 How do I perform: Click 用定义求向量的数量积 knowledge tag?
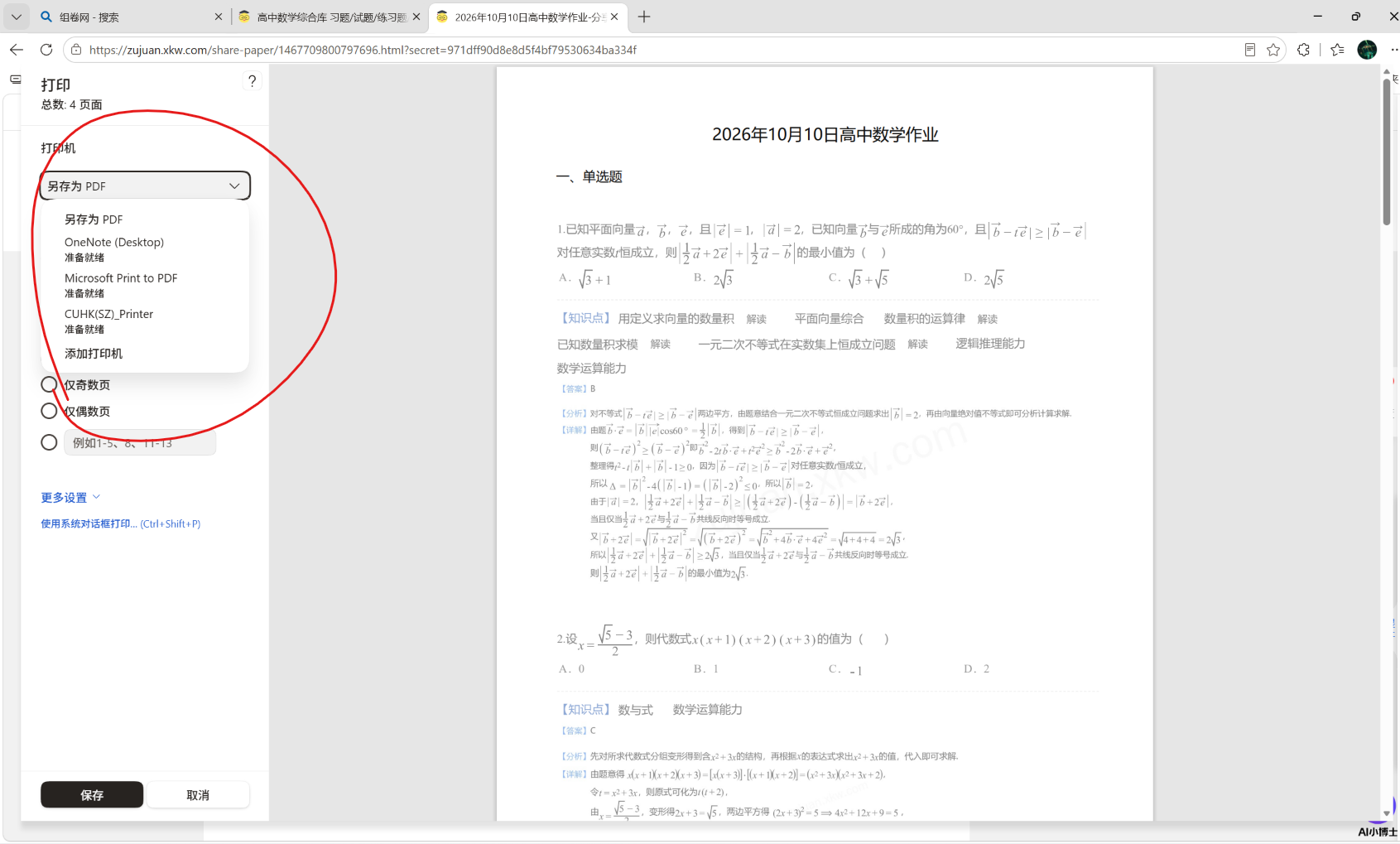676,319
